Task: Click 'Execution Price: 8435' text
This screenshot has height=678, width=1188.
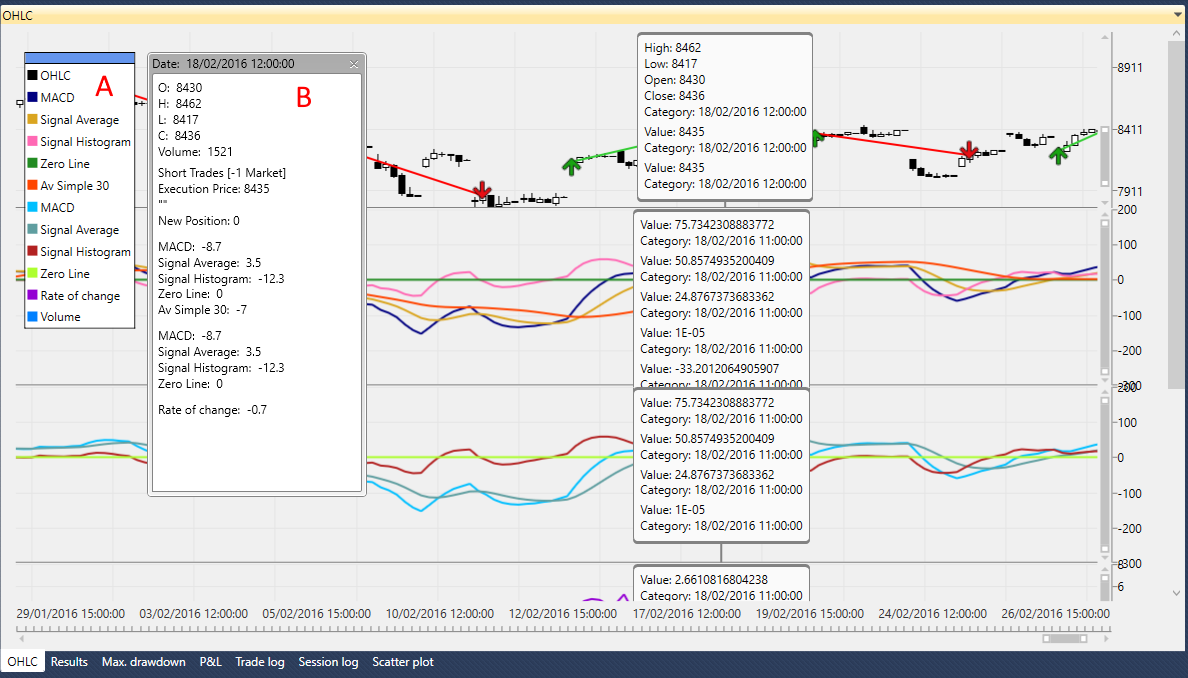Action: [x=214, y=189]
